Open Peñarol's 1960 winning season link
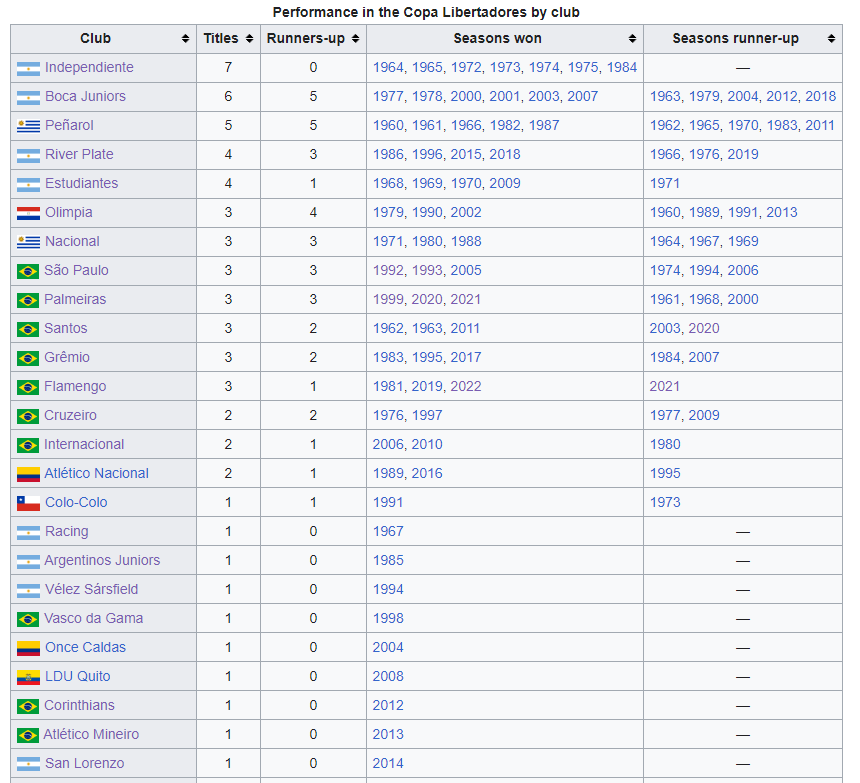Image resolution: width=860 pixels, height=783 pixels. click(388, 126)
